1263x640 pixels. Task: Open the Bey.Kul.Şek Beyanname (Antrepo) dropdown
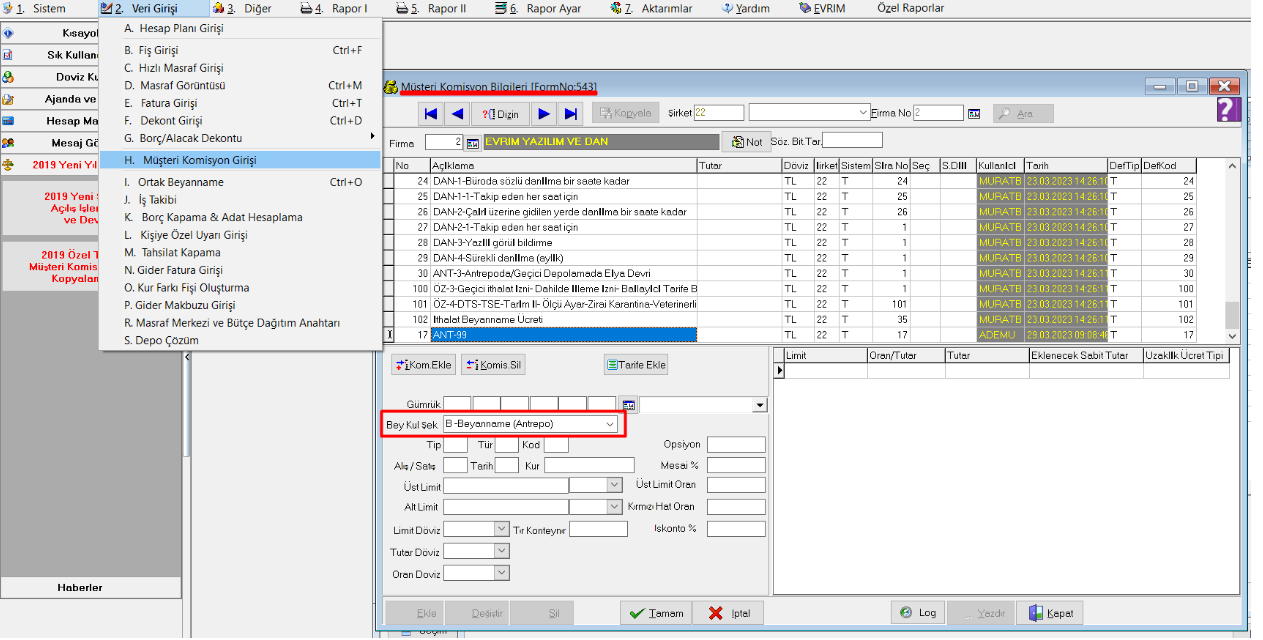pos(610,425)
